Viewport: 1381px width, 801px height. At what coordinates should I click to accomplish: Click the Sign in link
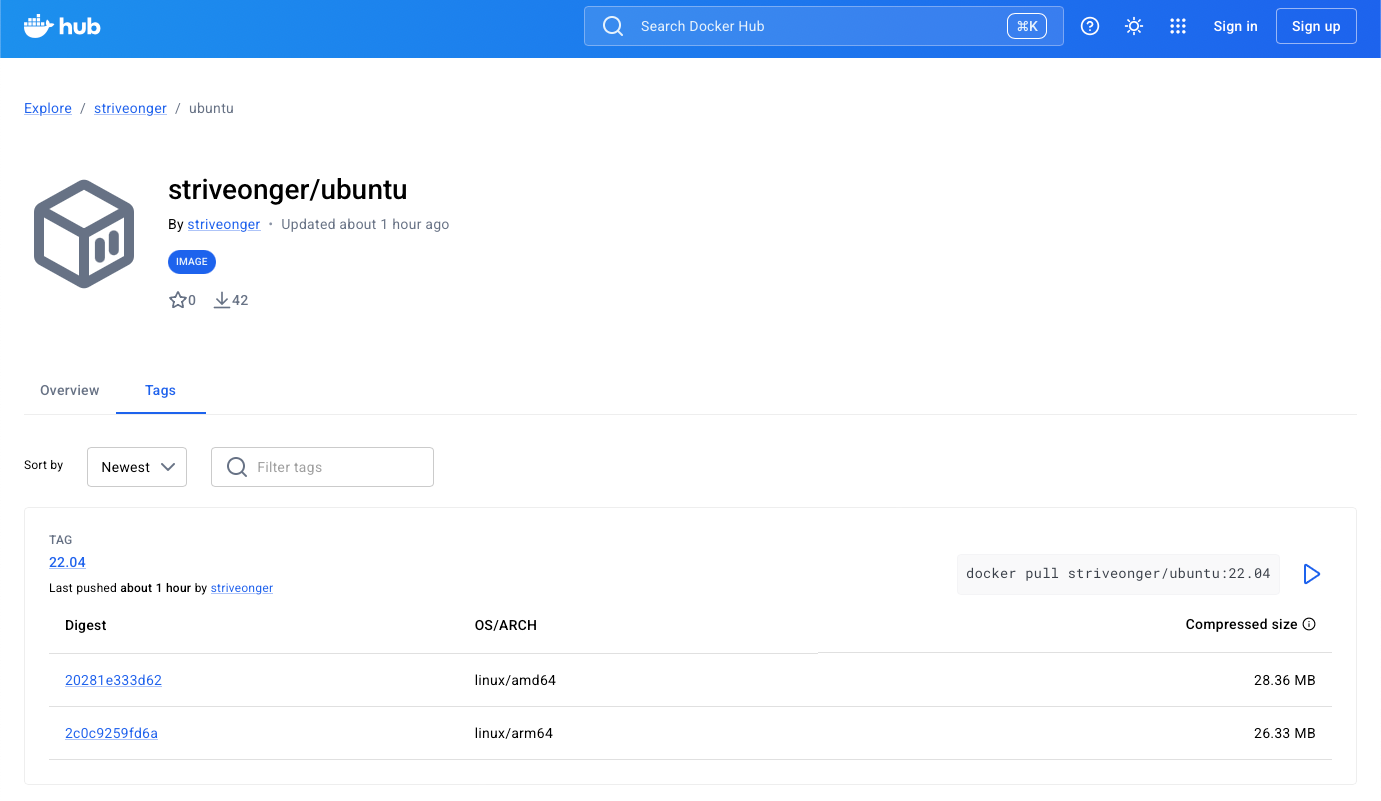(1235, 27)
